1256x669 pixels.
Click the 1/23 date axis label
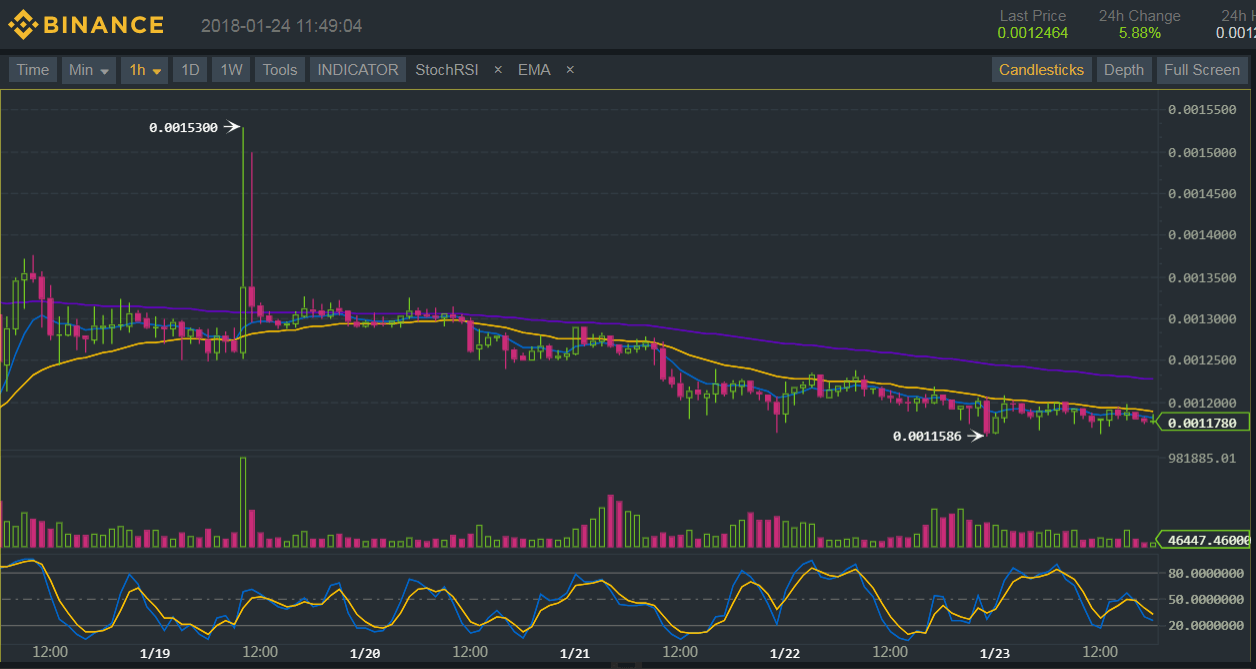[995, 653]
